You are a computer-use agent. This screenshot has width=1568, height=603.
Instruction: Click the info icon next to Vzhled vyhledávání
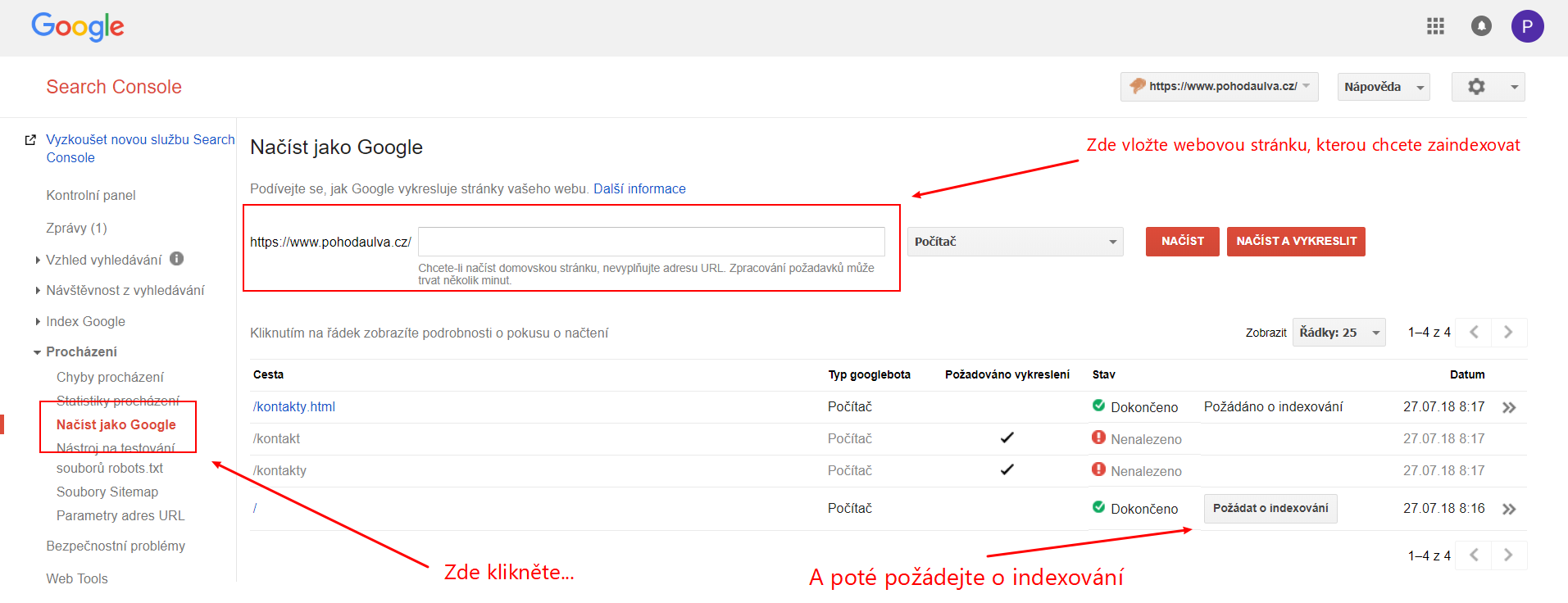[176, 259]
